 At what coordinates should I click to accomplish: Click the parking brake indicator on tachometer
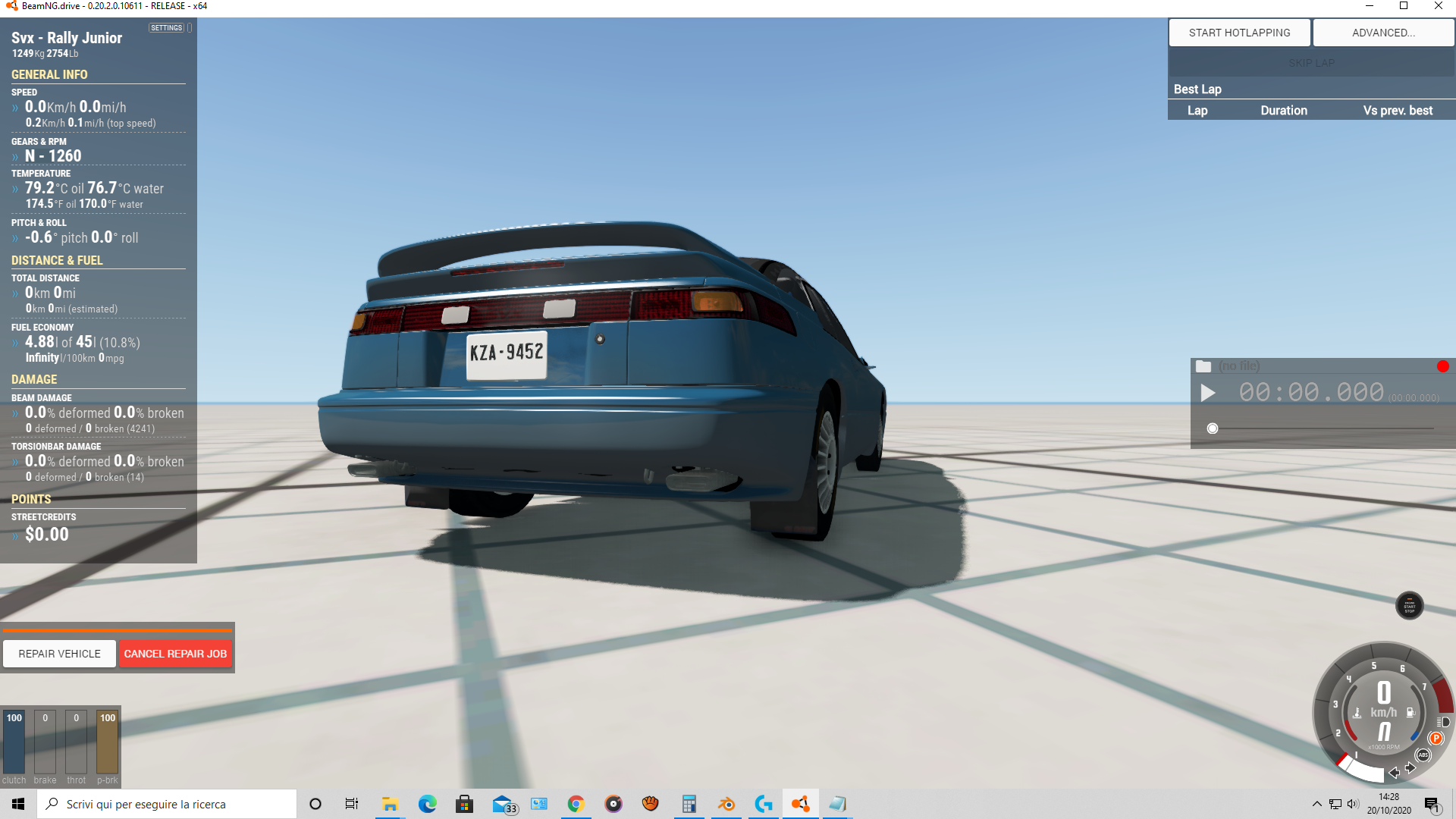[x=1436, y=738]
